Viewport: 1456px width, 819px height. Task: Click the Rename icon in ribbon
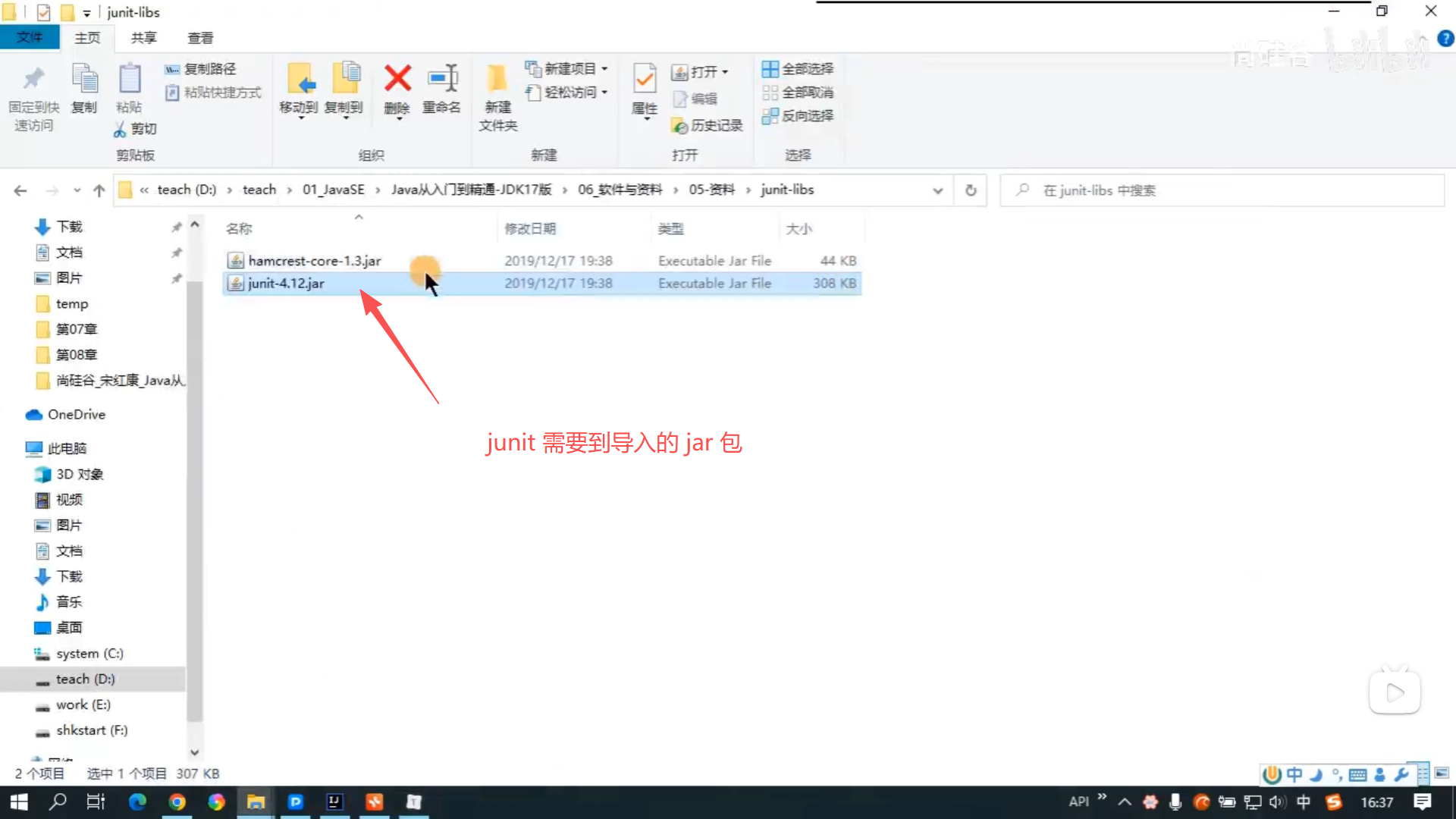coord(442,80)
